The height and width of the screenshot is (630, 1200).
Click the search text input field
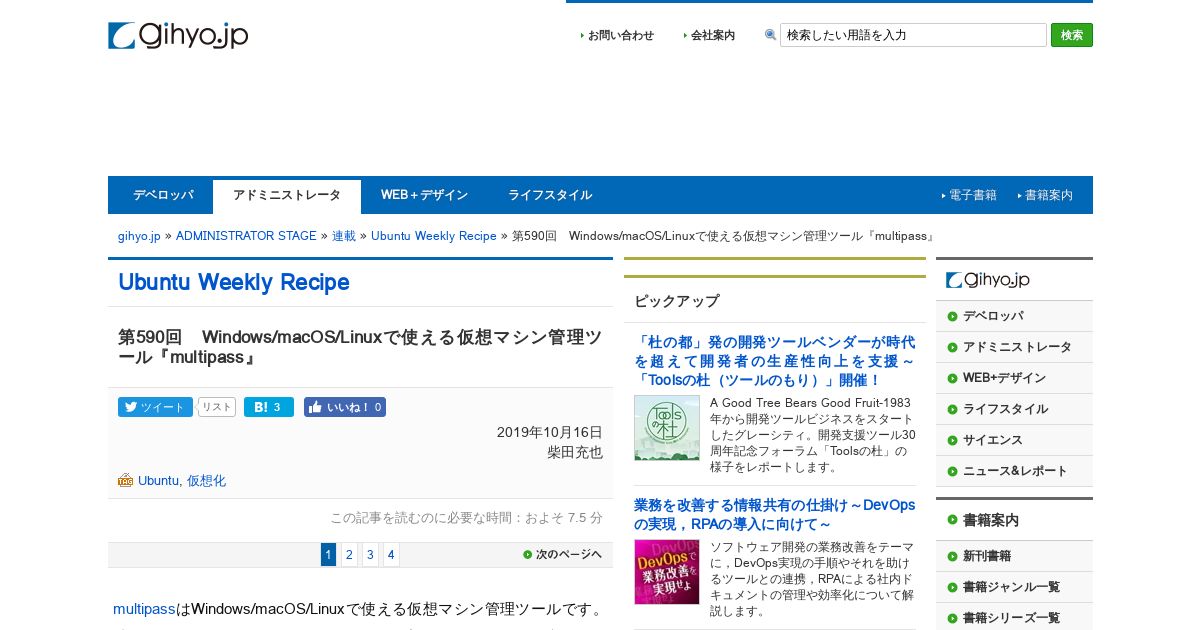pyautogui.click(x=913, y=35)
